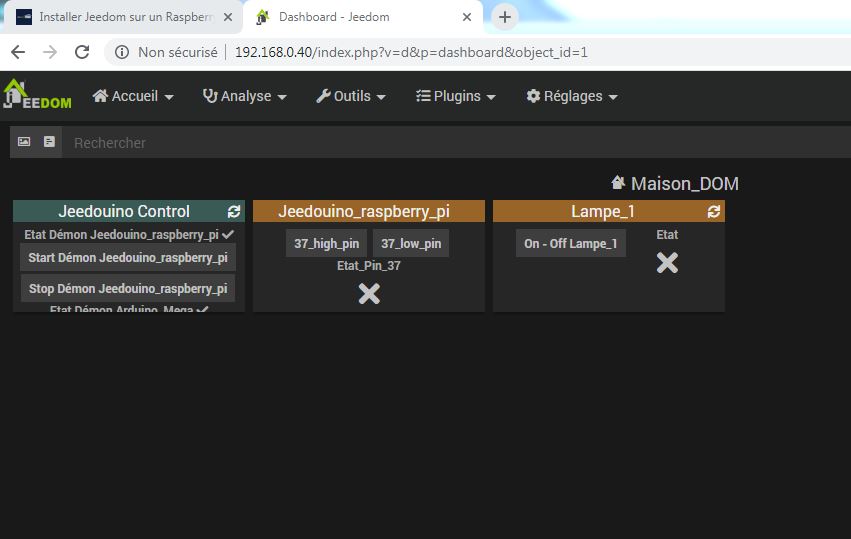The width and height of the screenshot is (851, 539).
Task: Open a new browser tab
Action: (x=505, y=17)
